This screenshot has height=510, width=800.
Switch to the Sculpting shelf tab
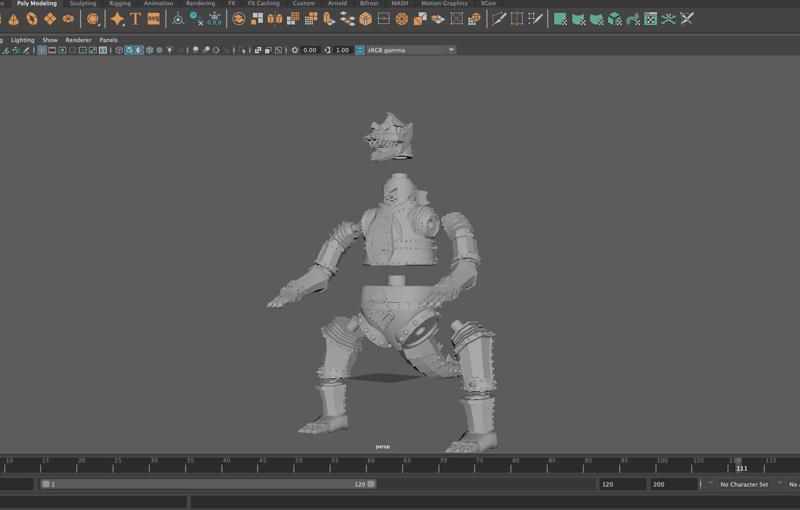pos(83,4)
